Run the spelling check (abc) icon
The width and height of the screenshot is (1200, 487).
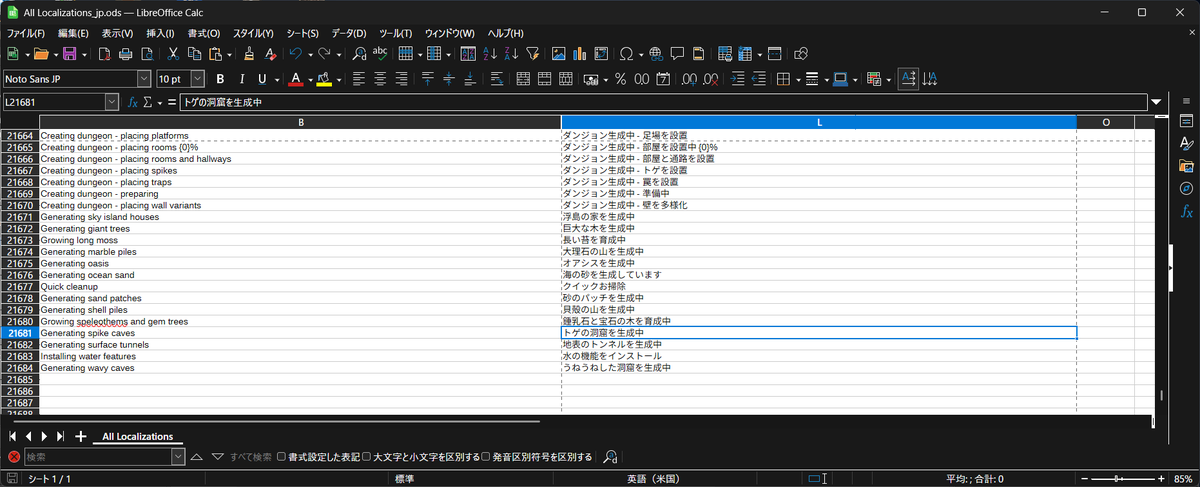pos(380,53)
